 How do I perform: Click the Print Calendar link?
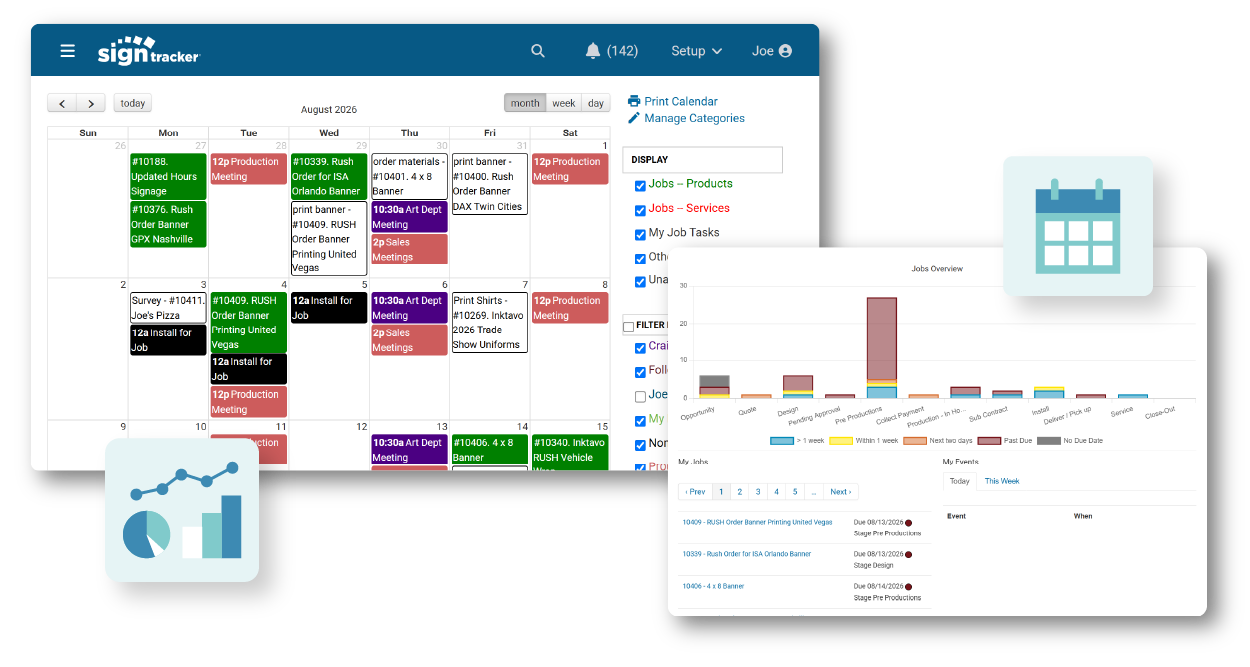pyautogui.click(x=672, y=101)
